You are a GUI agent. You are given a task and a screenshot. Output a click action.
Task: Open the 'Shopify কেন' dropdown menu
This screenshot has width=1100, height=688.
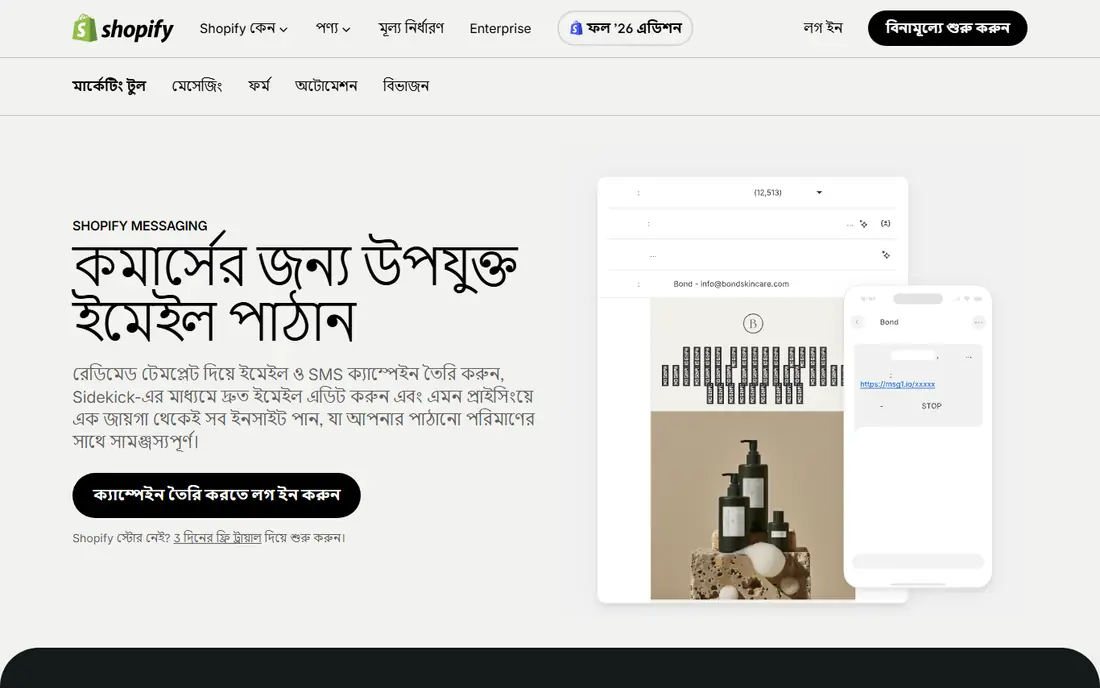(243, 29)
